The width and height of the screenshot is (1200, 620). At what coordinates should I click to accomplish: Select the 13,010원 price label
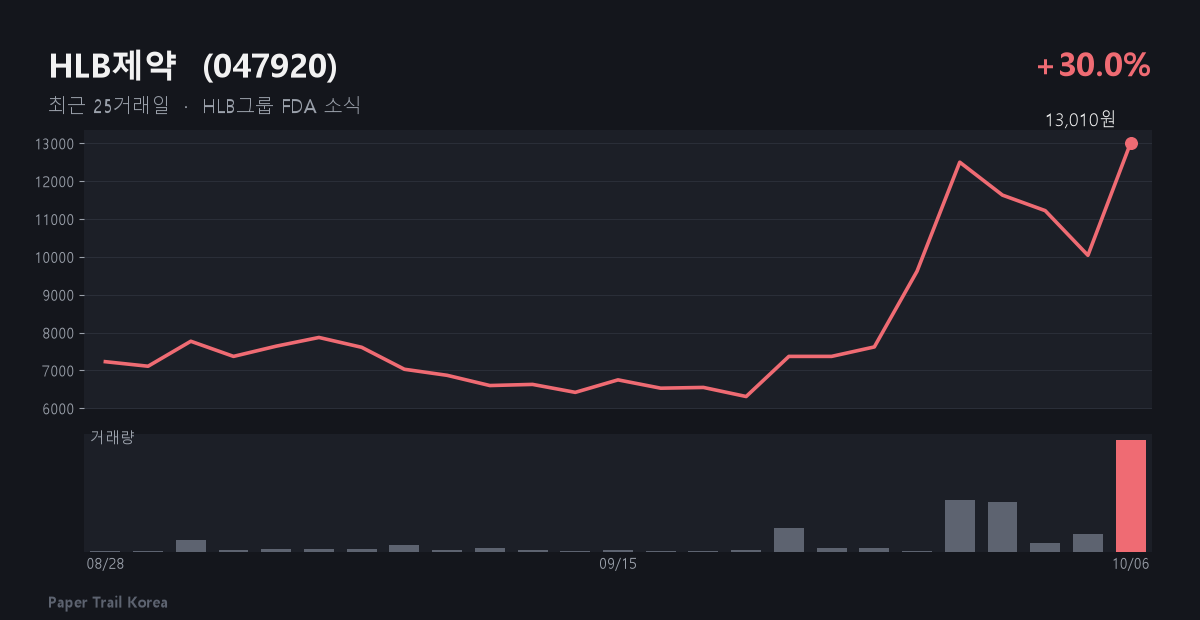pos(1080,120)
